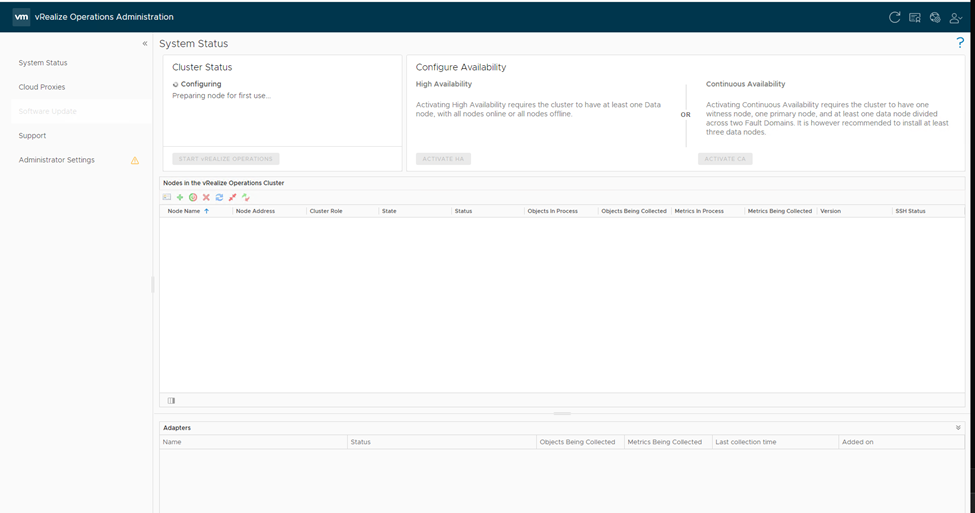The image size is (975, 513).
Task: Click the SSH Status column header
Action: point(910,211)
